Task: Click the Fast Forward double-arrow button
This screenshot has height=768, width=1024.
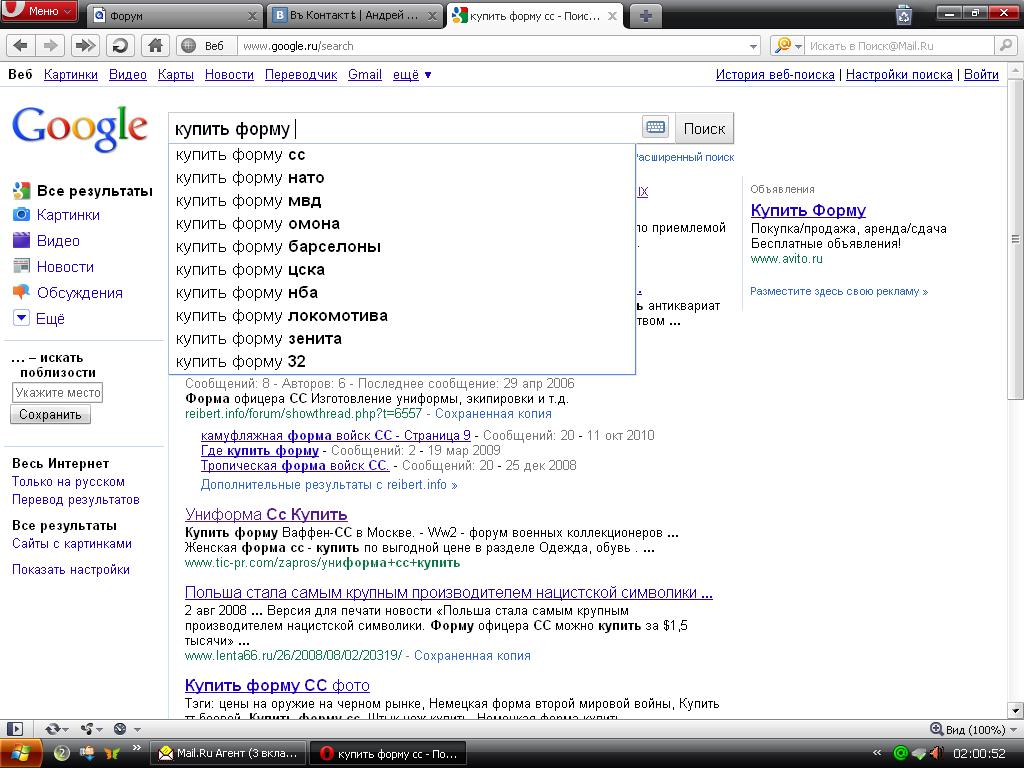Action: pos(85,46)
